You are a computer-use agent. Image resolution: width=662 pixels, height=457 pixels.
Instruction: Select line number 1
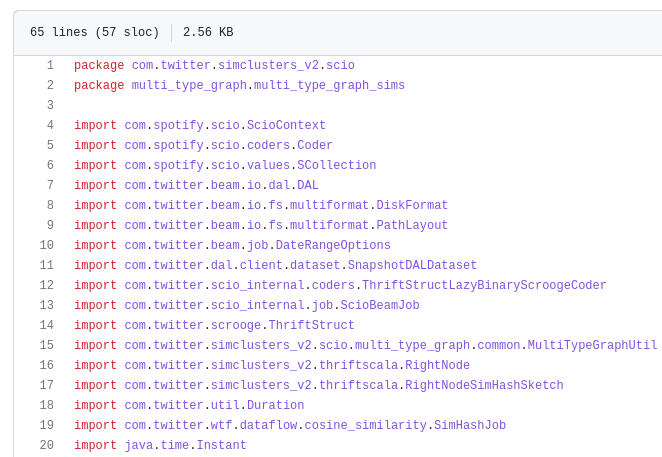(x=50, y=65)
